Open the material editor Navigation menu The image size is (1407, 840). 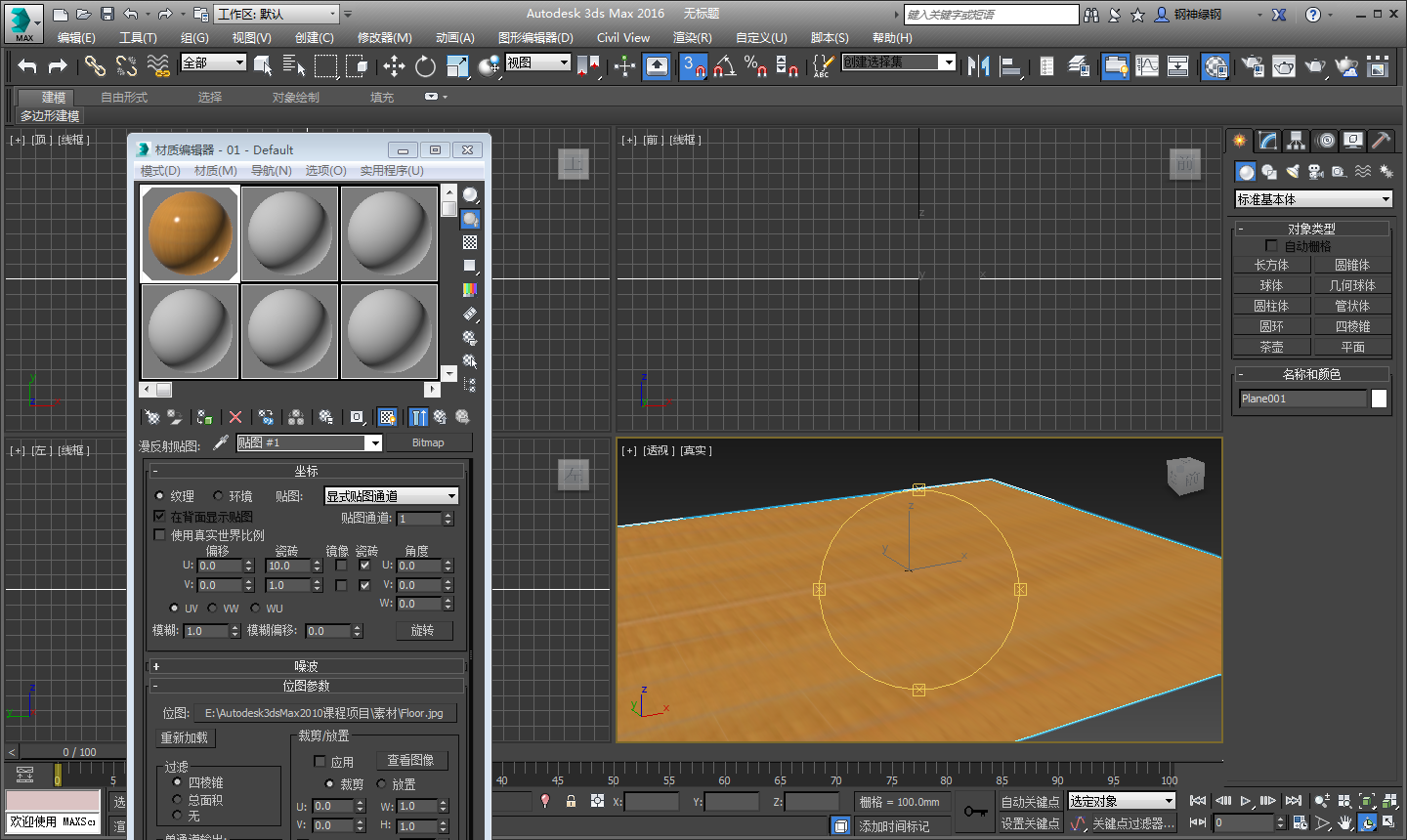click(x=271, y=170)
